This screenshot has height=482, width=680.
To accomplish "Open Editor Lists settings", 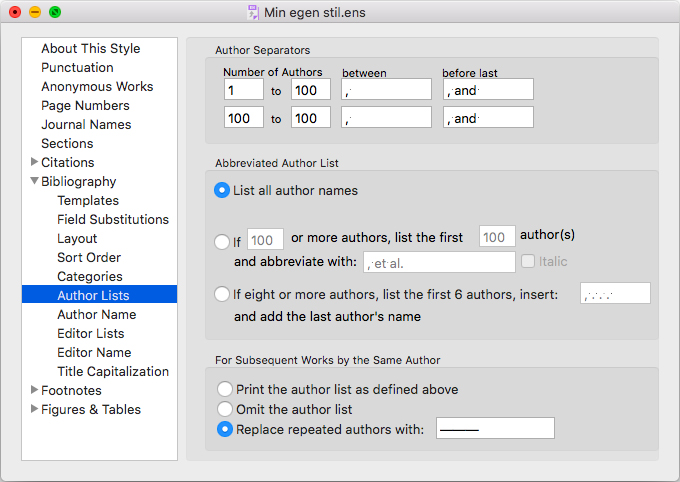I will coord(91,333).
